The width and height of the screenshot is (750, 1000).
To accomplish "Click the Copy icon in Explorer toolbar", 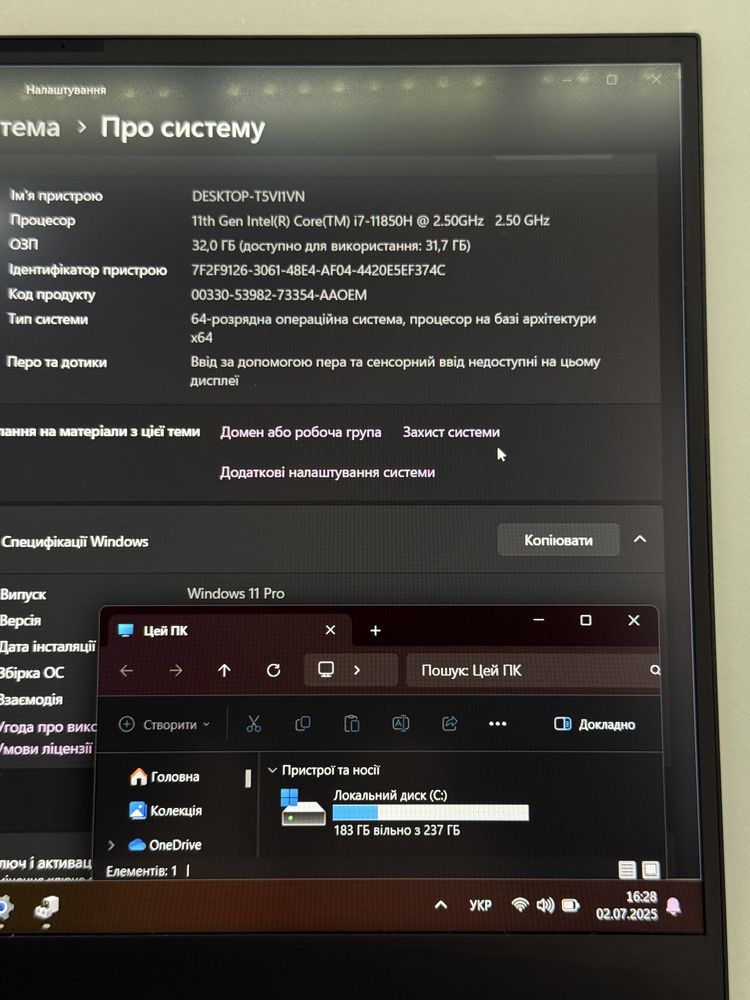I will click(x=303, y=724).
